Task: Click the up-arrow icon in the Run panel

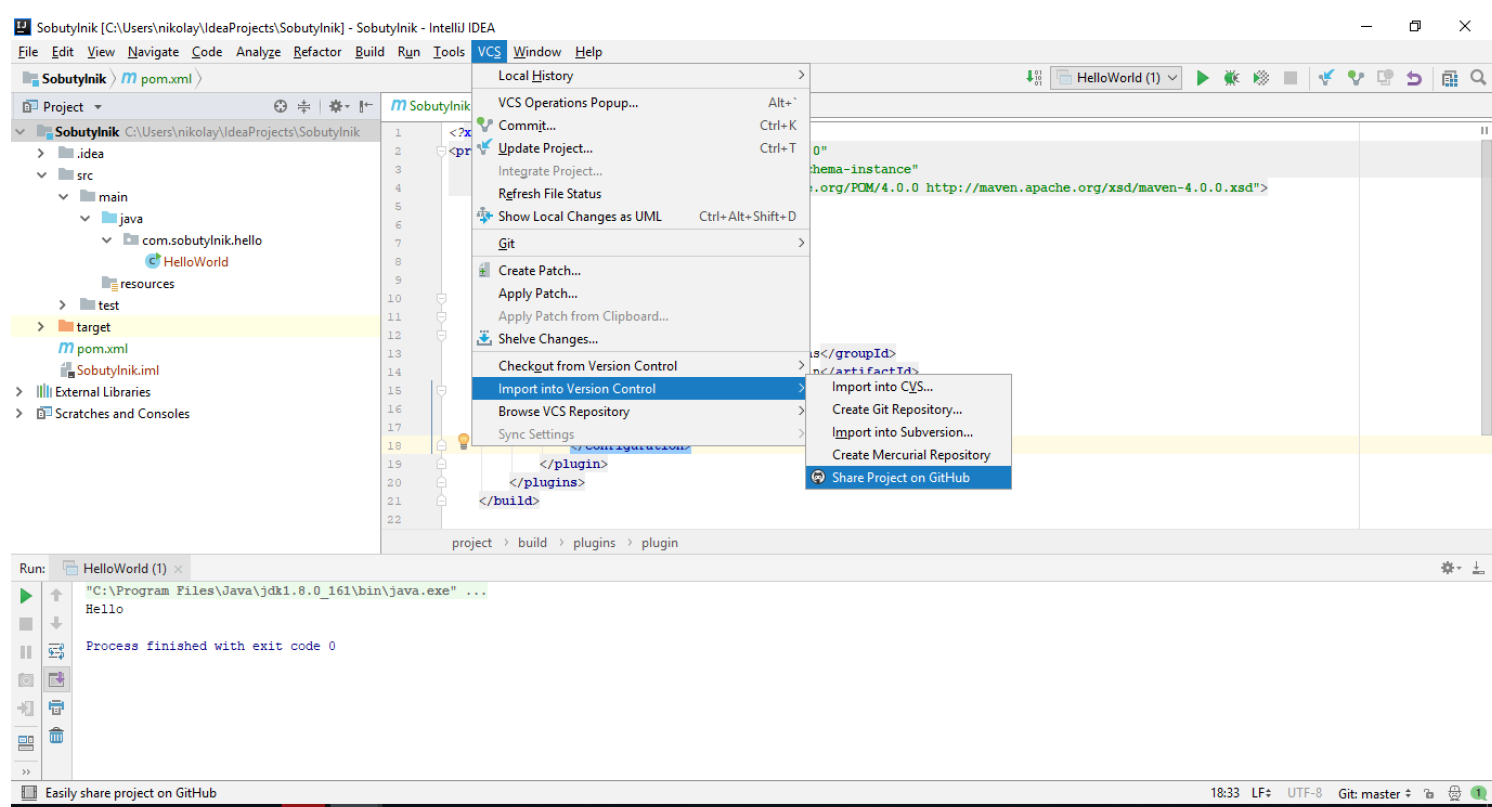Action: (x=57, y=596)
